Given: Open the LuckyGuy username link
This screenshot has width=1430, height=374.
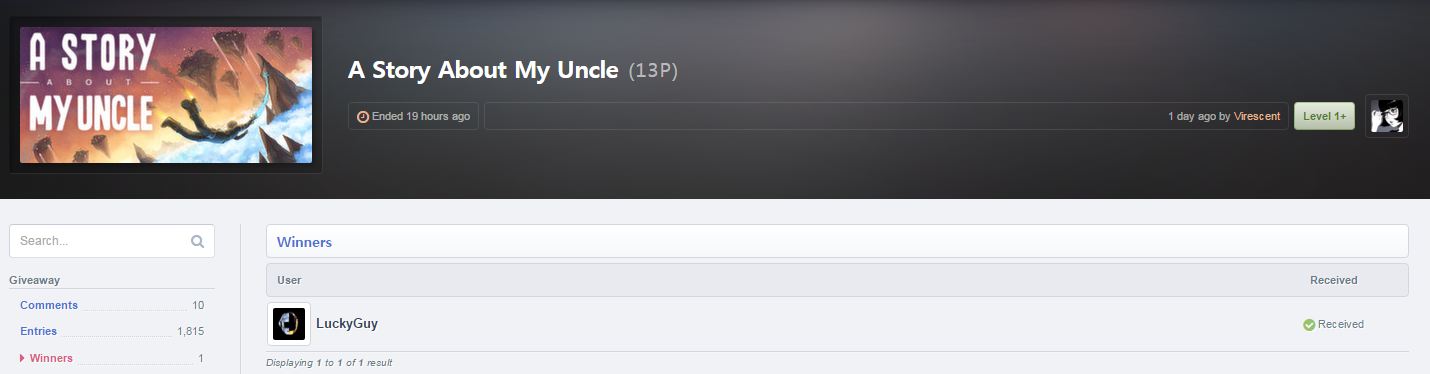Looking at the screenshot, I should 347,324.
